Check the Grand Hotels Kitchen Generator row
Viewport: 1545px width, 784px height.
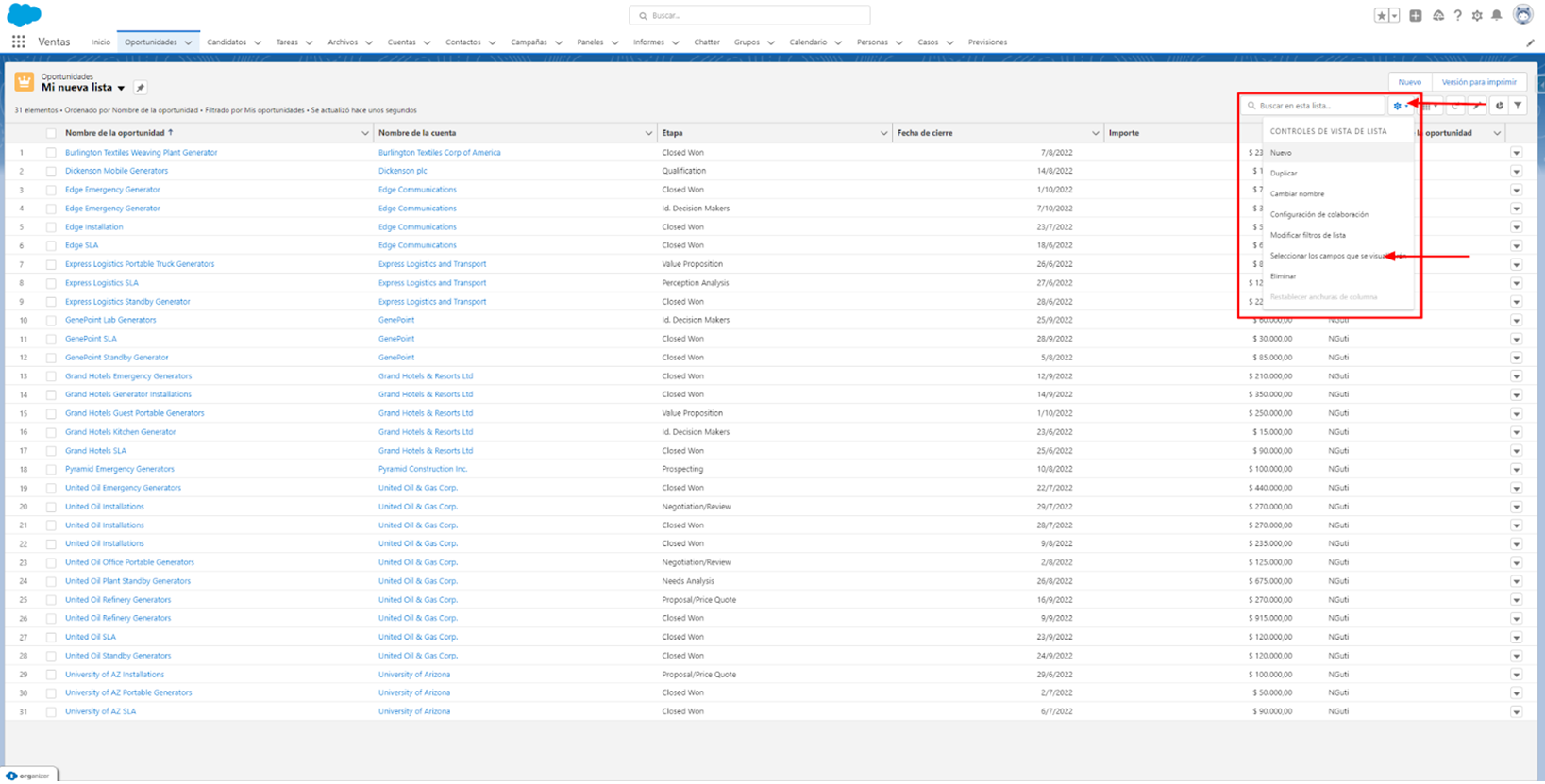(51, 432)
